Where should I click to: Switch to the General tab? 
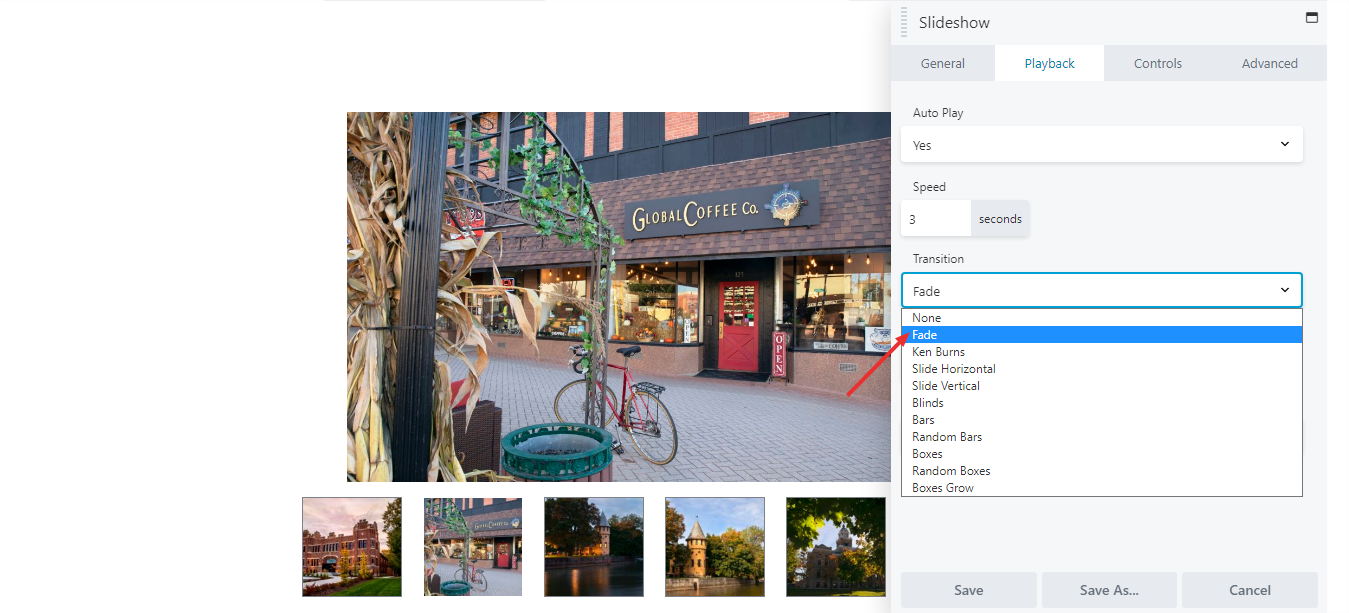tap(943, 63)
